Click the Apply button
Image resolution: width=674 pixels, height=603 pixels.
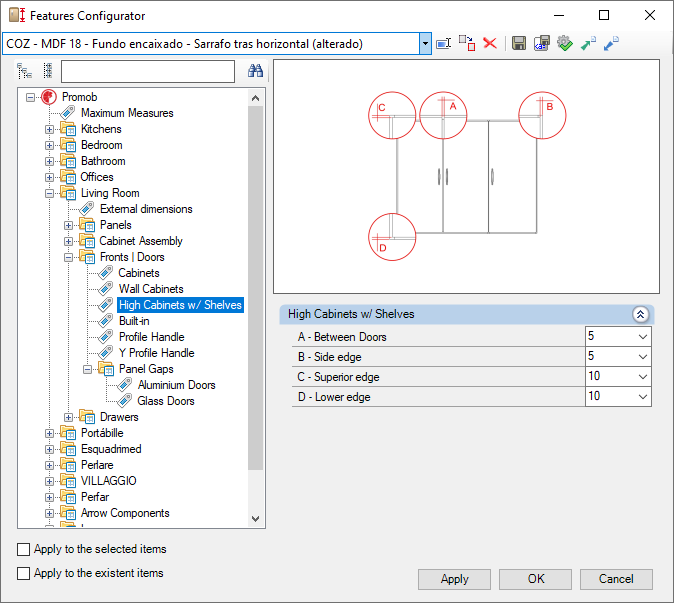pyautogui.click(x=454, y=579)
